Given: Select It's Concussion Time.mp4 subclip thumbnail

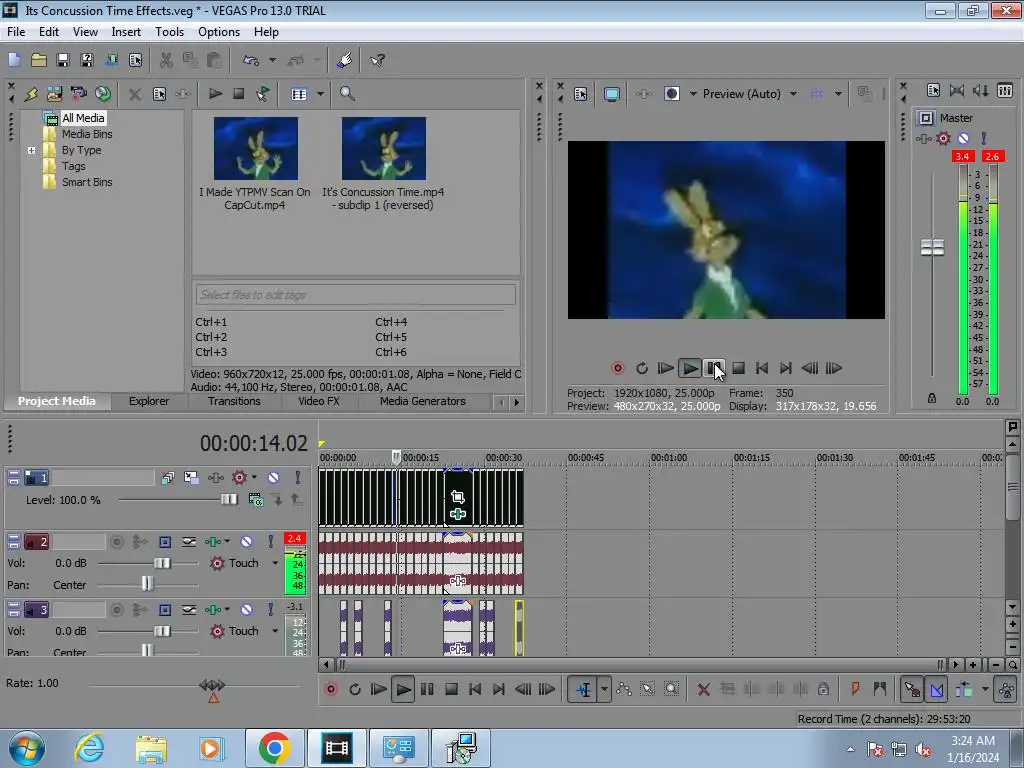Looking at the screenshot, I should pos(383,148).
